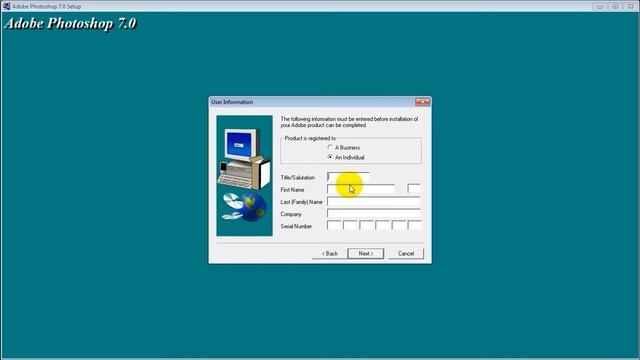The width and height of the screenshot is (640, 360).
Task: Click the Company label
Action: click(291, 214)
